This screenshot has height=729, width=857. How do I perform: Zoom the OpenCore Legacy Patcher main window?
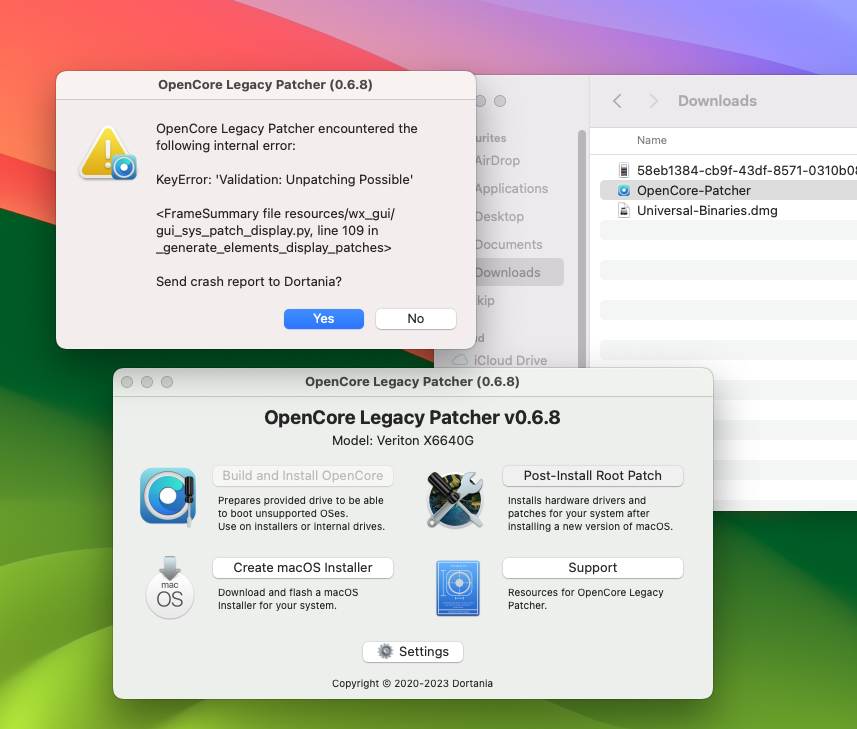(x=167, y=382)
